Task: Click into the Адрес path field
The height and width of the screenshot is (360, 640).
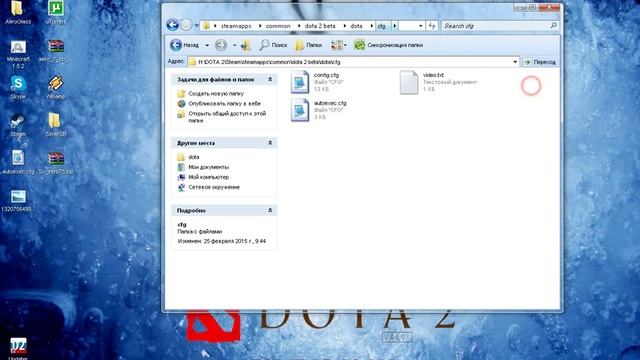Action: tap(350, 62)
